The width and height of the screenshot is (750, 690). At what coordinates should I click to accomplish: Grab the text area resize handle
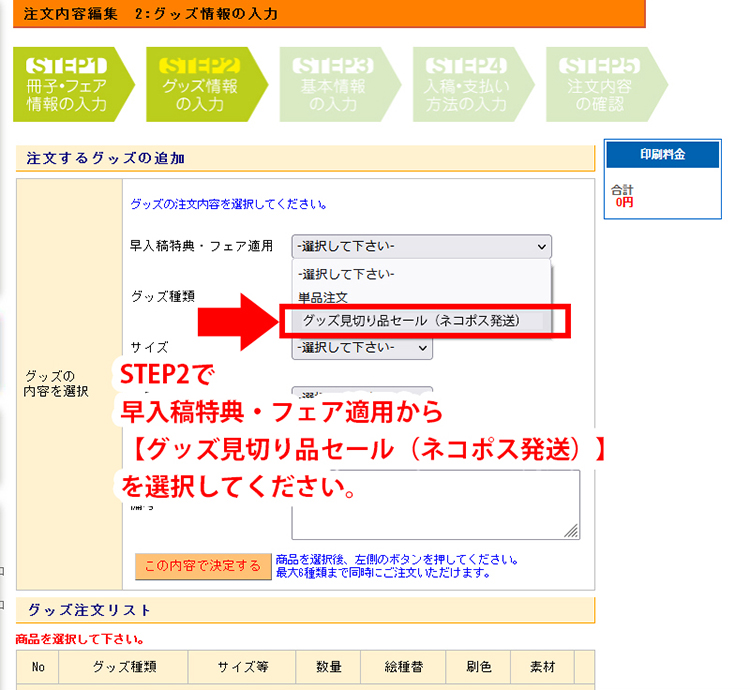[x=572, y=533]
